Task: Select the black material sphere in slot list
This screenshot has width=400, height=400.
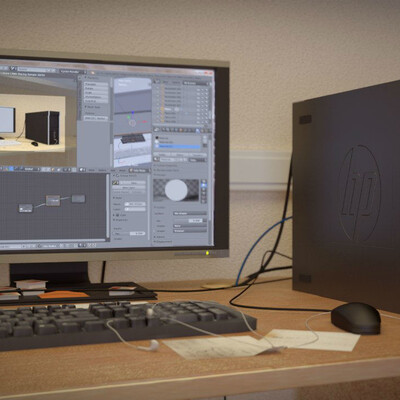Action: 157,138
